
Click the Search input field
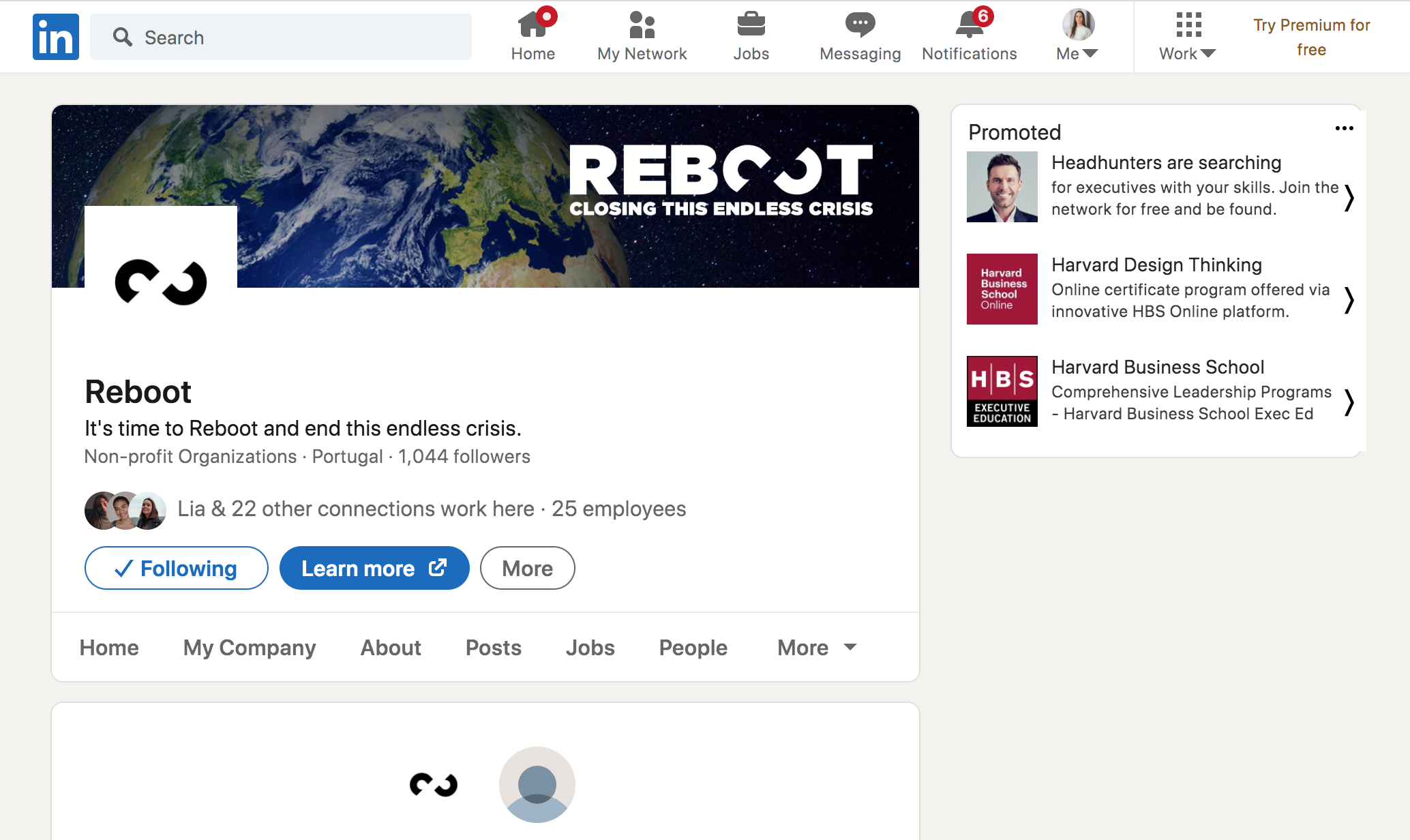(281, 37)
